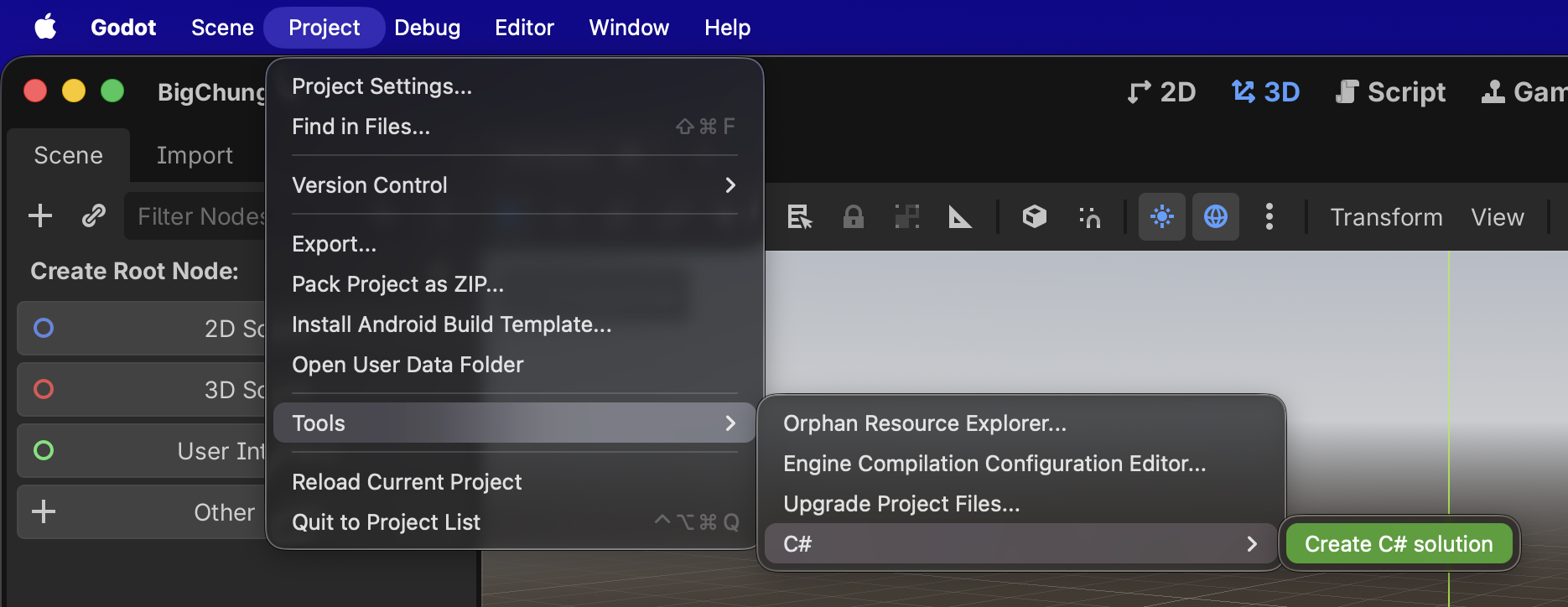1568x607 pixels.
Task: Activate the list select mode icon
Action: click(800, 217)
